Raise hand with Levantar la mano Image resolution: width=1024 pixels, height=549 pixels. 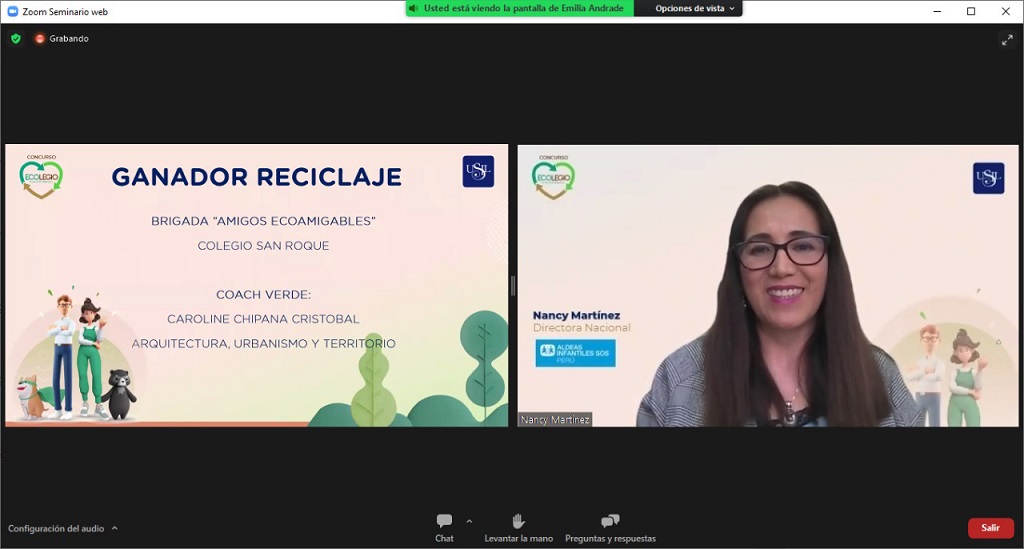point(518,528)
